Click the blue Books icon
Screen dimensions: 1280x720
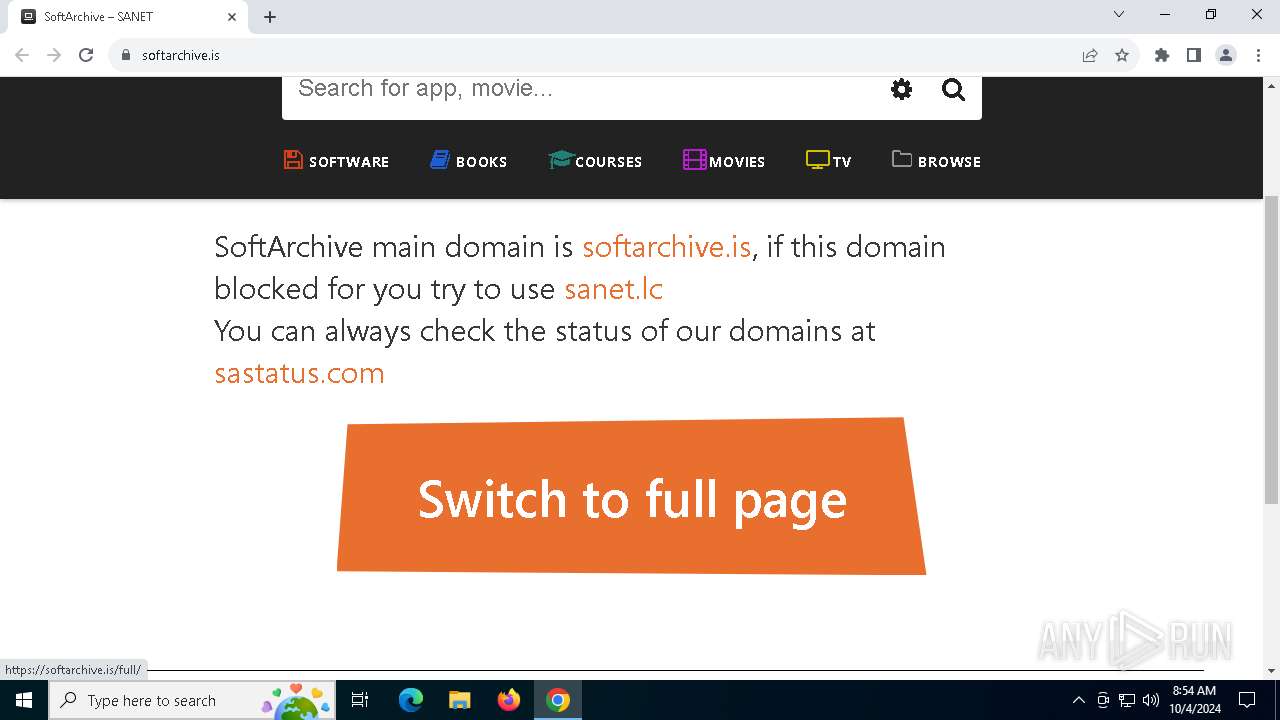point(440,160)
